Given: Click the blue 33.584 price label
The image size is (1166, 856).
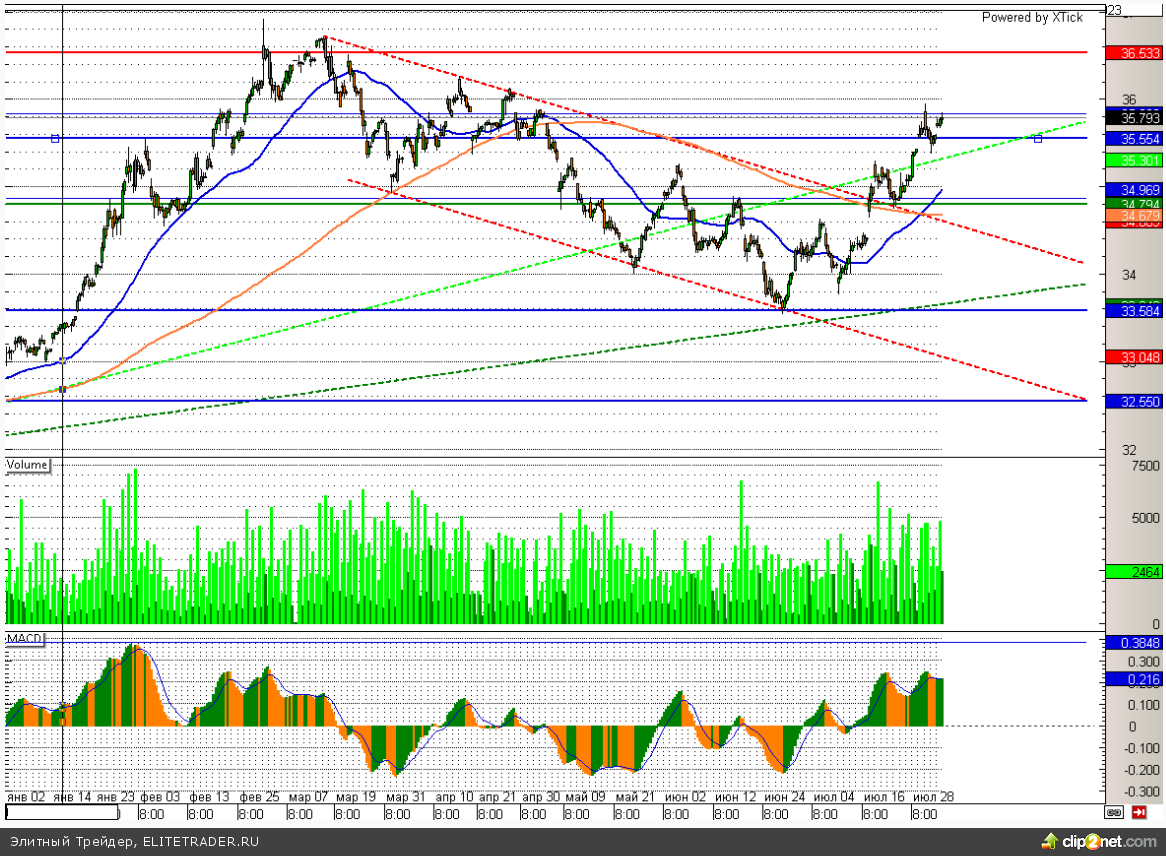Looking at the screenshot, I should 1134,311.
